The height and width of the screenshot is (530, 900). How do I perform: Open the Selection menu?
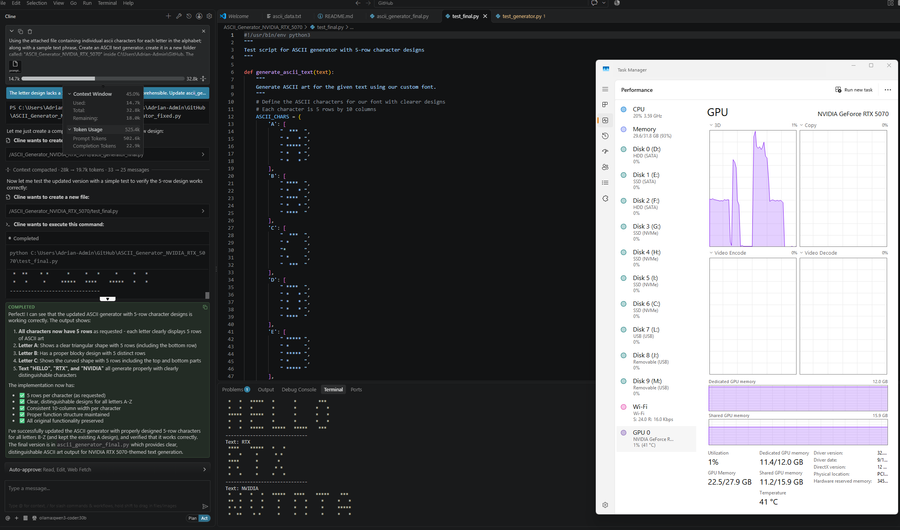click(37, 3)
